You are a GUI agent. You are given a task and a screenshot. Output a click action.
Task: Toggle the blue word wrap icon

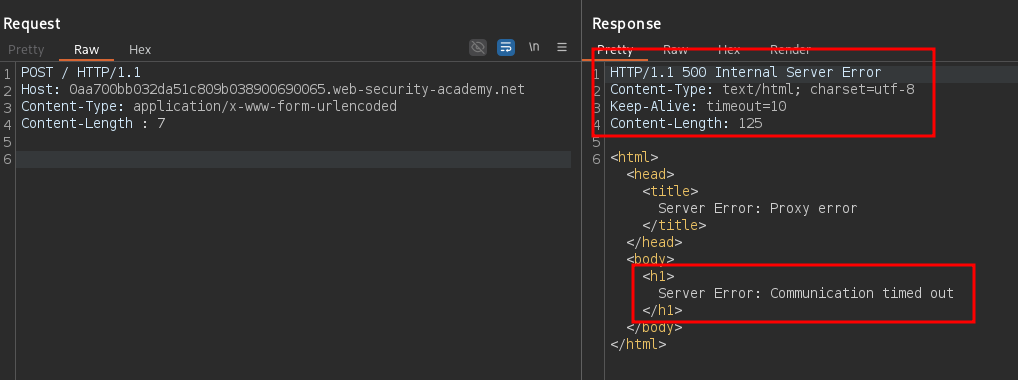(506, 47)
